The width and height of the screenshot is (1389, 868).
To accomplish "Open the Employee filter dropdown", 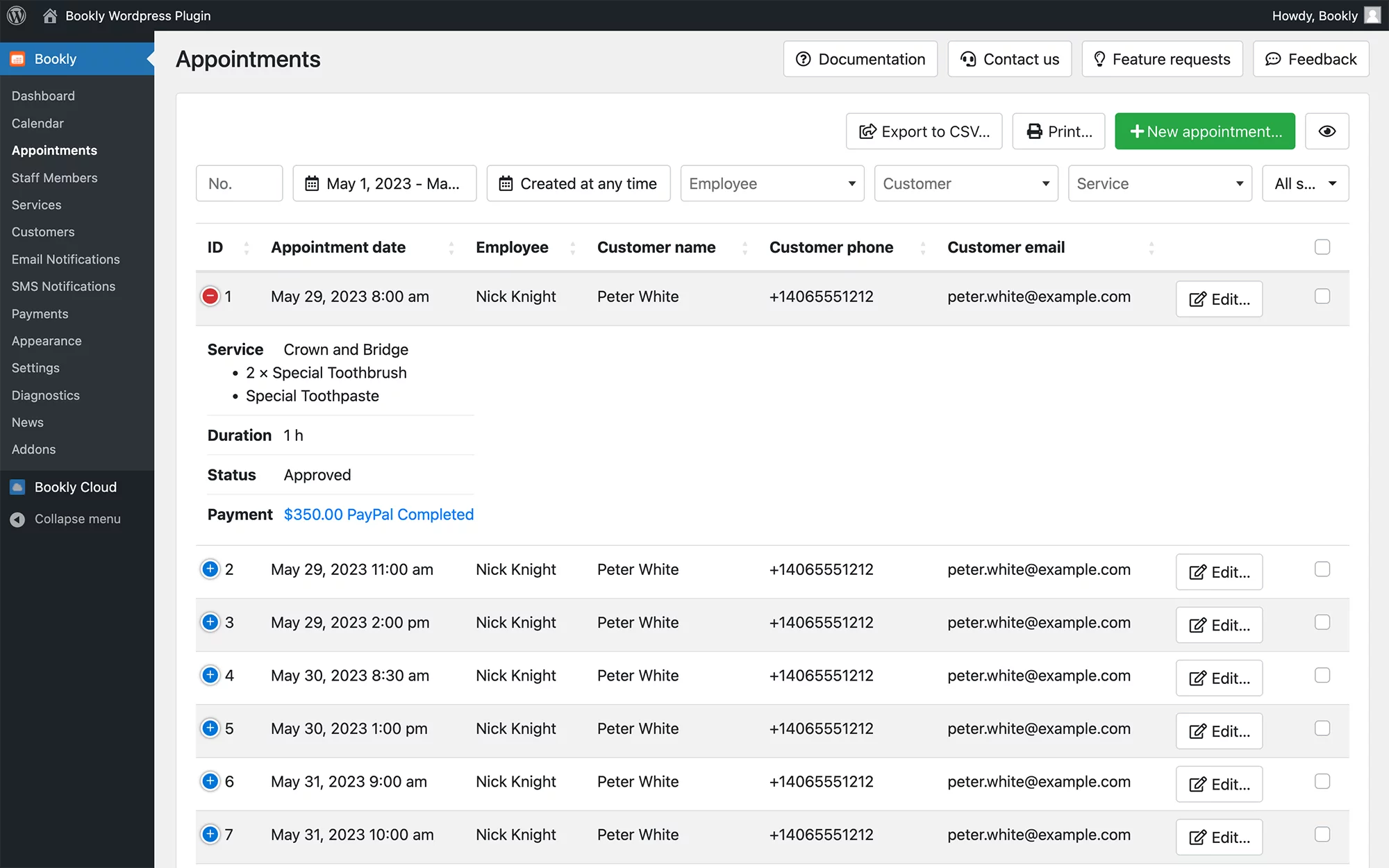I will point(772,183).
